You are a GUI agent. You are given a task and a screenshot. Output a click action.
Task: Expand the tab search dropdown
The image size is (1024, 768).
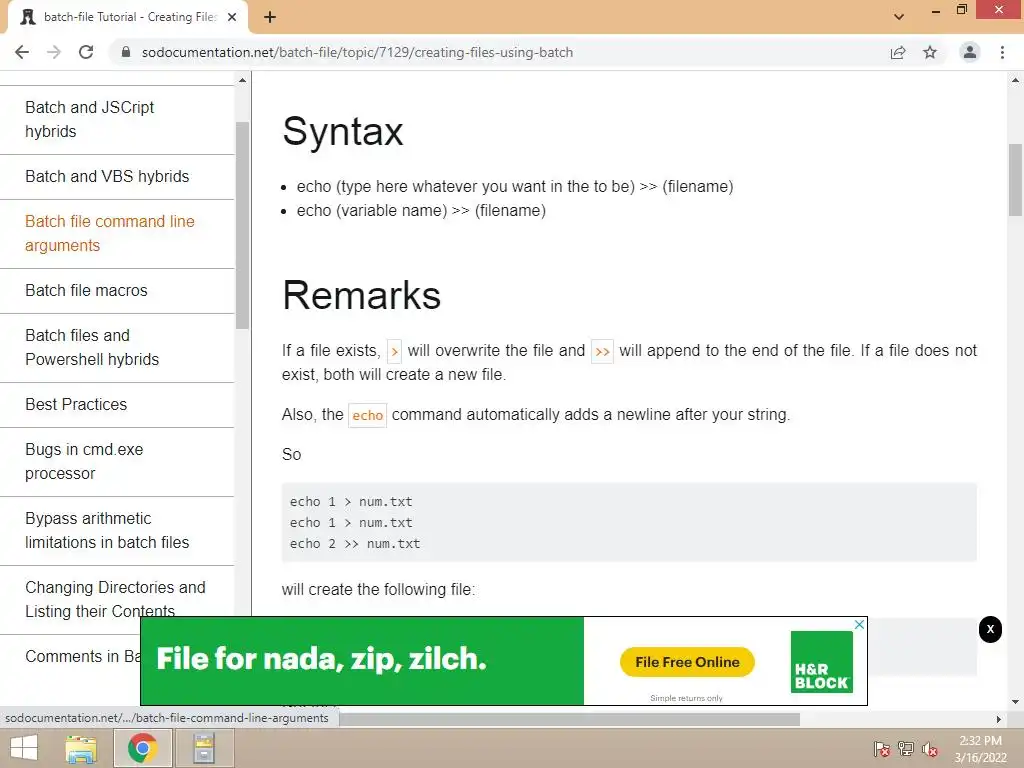[x=899, y=17]
